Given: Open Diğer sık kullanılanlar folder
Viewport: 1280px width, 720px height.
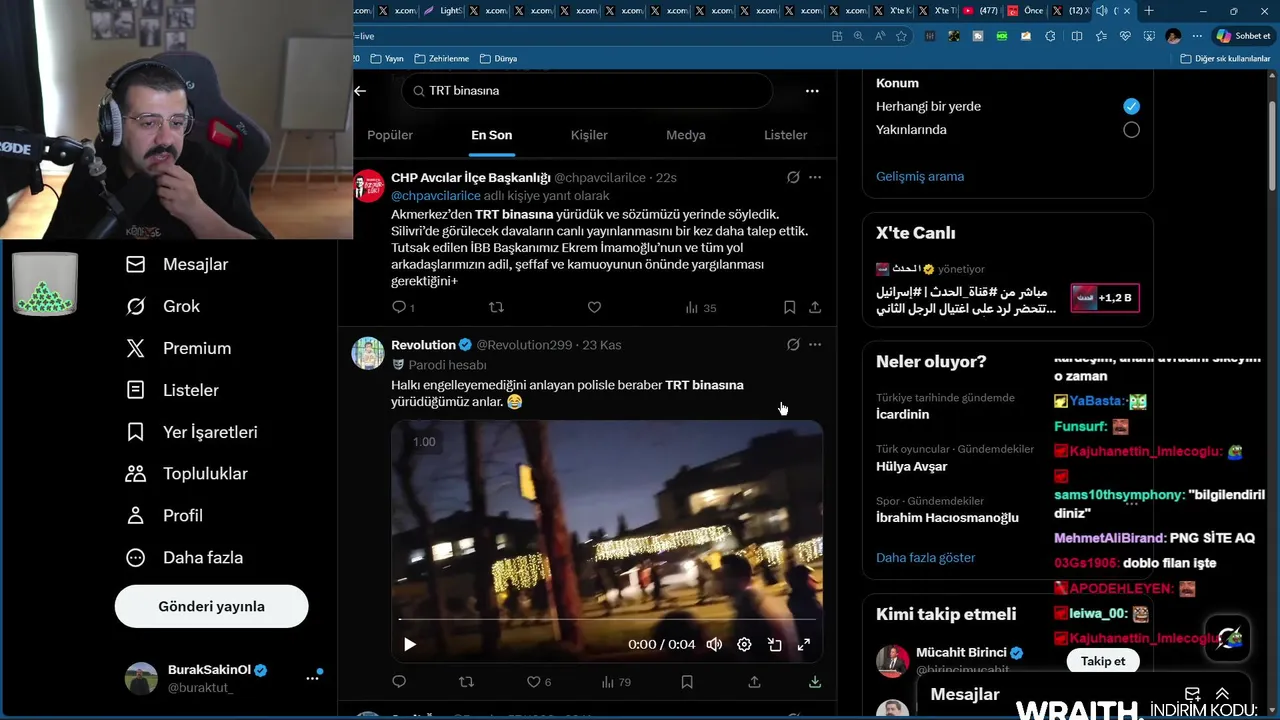Looking at the screenshot, I should [1225, 59].
